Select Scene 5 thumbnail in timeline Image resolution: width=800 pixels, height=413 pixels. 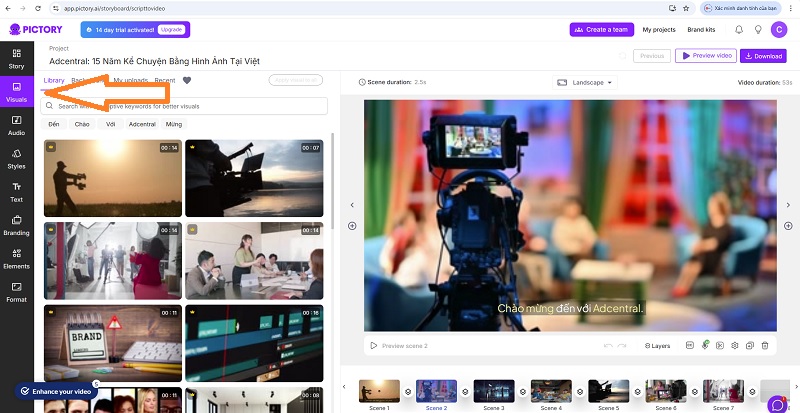click(609, 391)
